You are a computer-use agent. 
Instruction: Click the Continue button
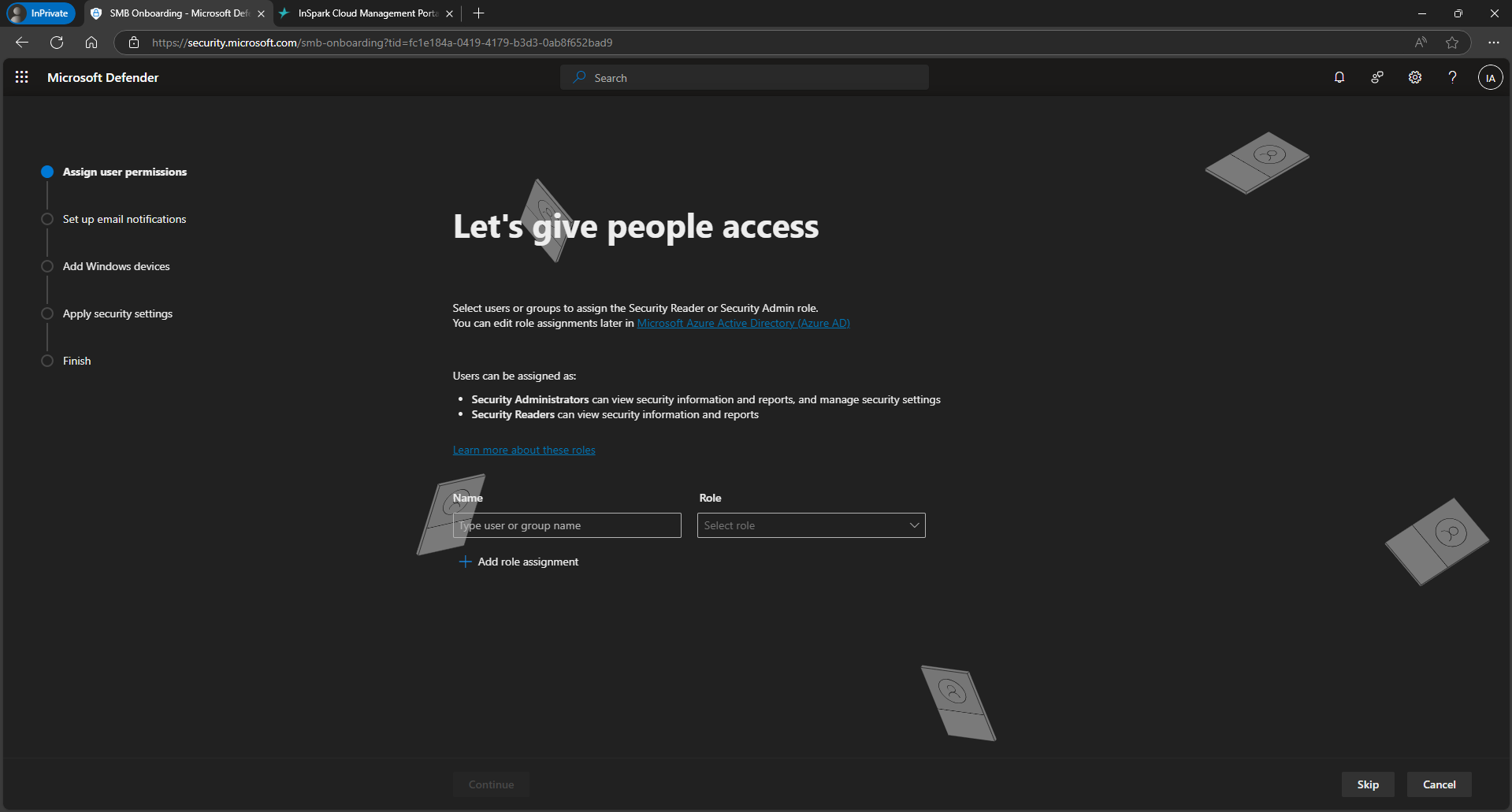coord(491,784)
